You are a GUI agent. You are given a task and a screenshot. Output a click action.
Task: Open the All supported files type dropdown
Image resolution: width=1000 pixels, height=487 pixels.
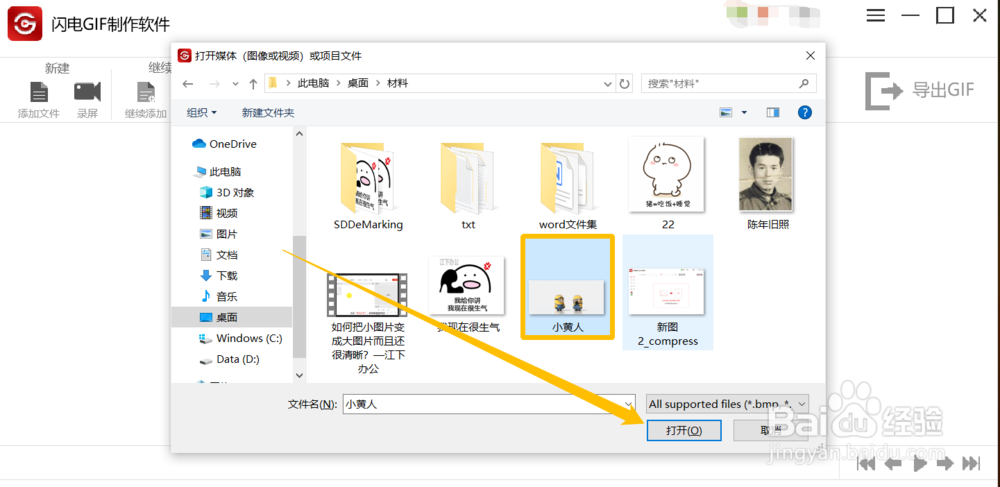click(x=727, y=404)
